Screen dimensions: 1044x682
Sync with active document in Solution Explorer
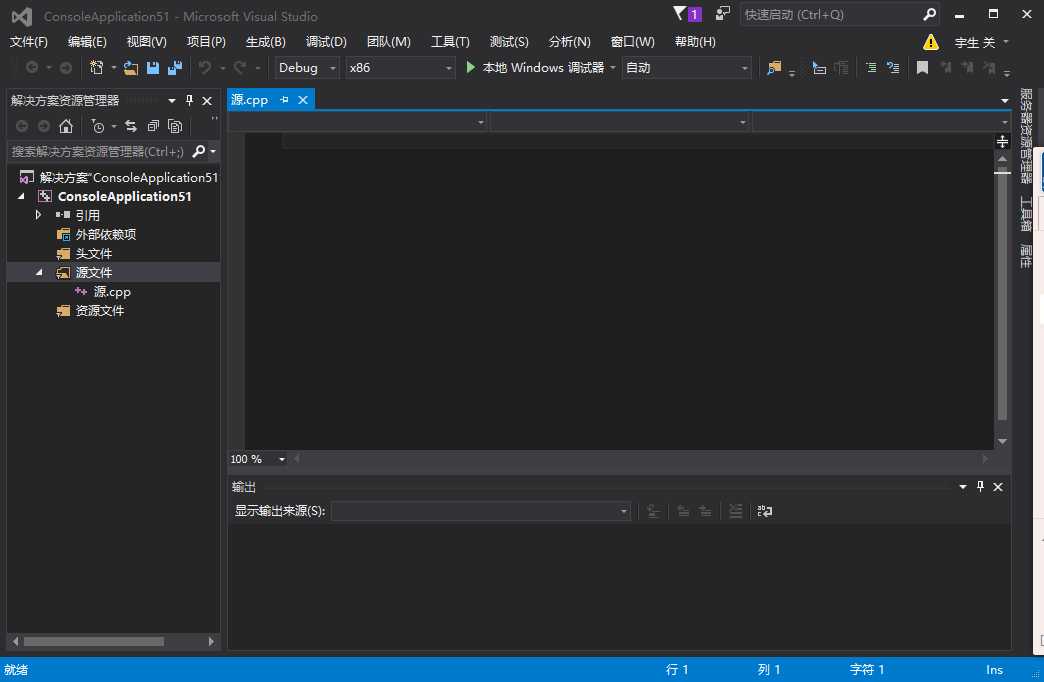130,126
